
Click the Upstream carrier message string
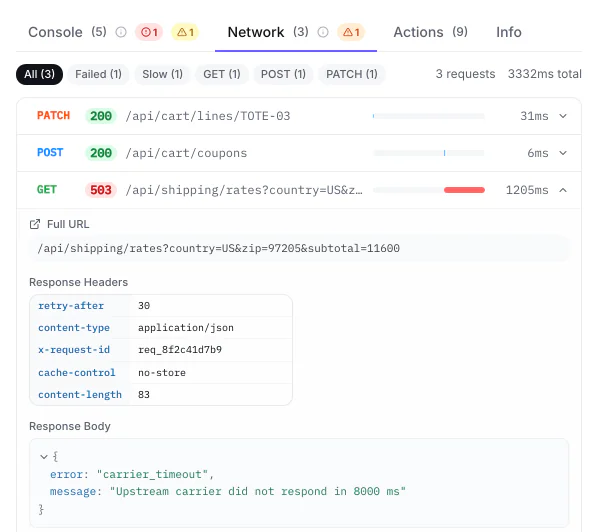[257, 491]
